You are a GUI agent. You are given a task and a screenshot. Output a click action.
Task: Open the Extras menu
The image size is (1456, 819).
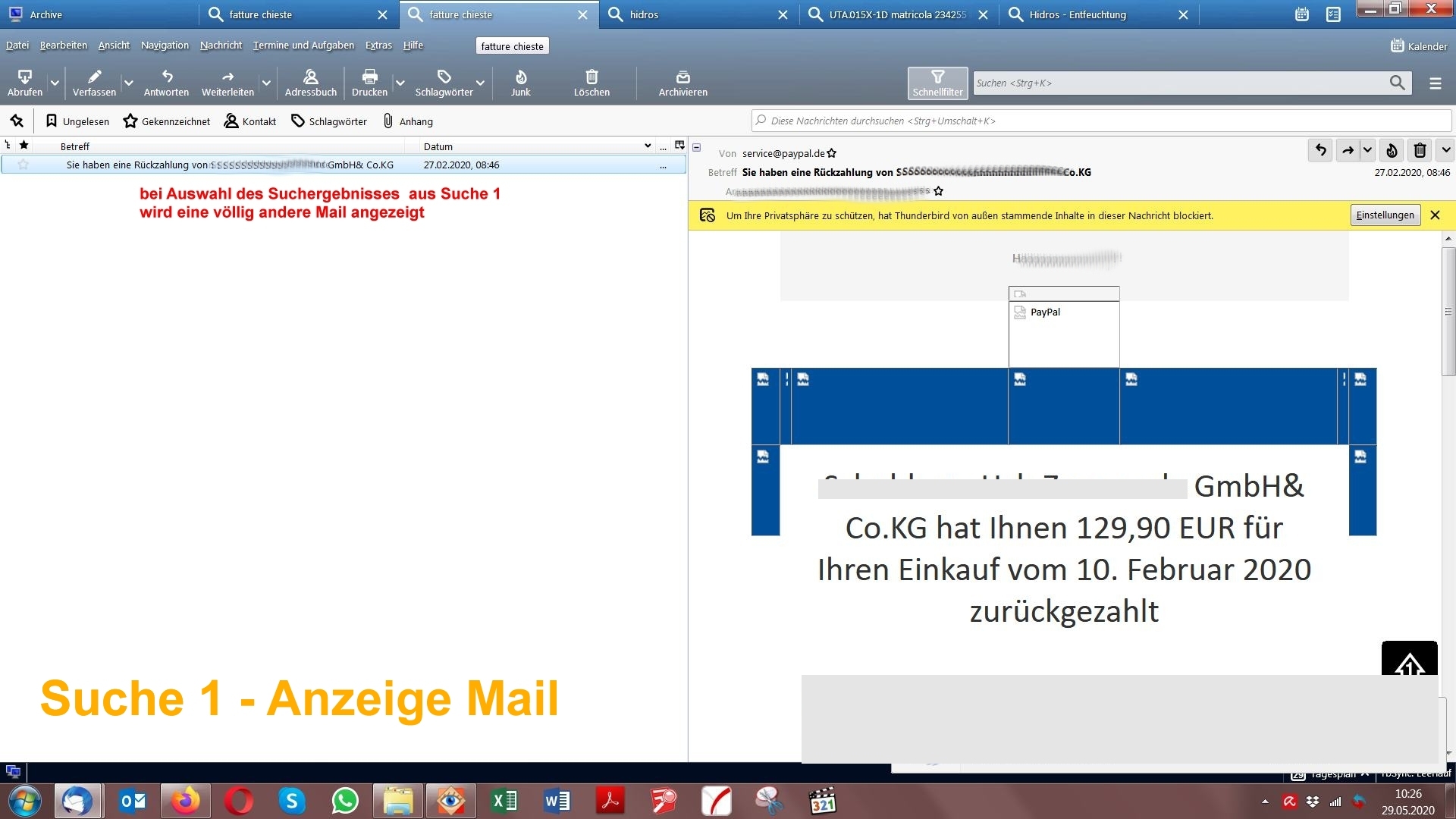[378, 45]
